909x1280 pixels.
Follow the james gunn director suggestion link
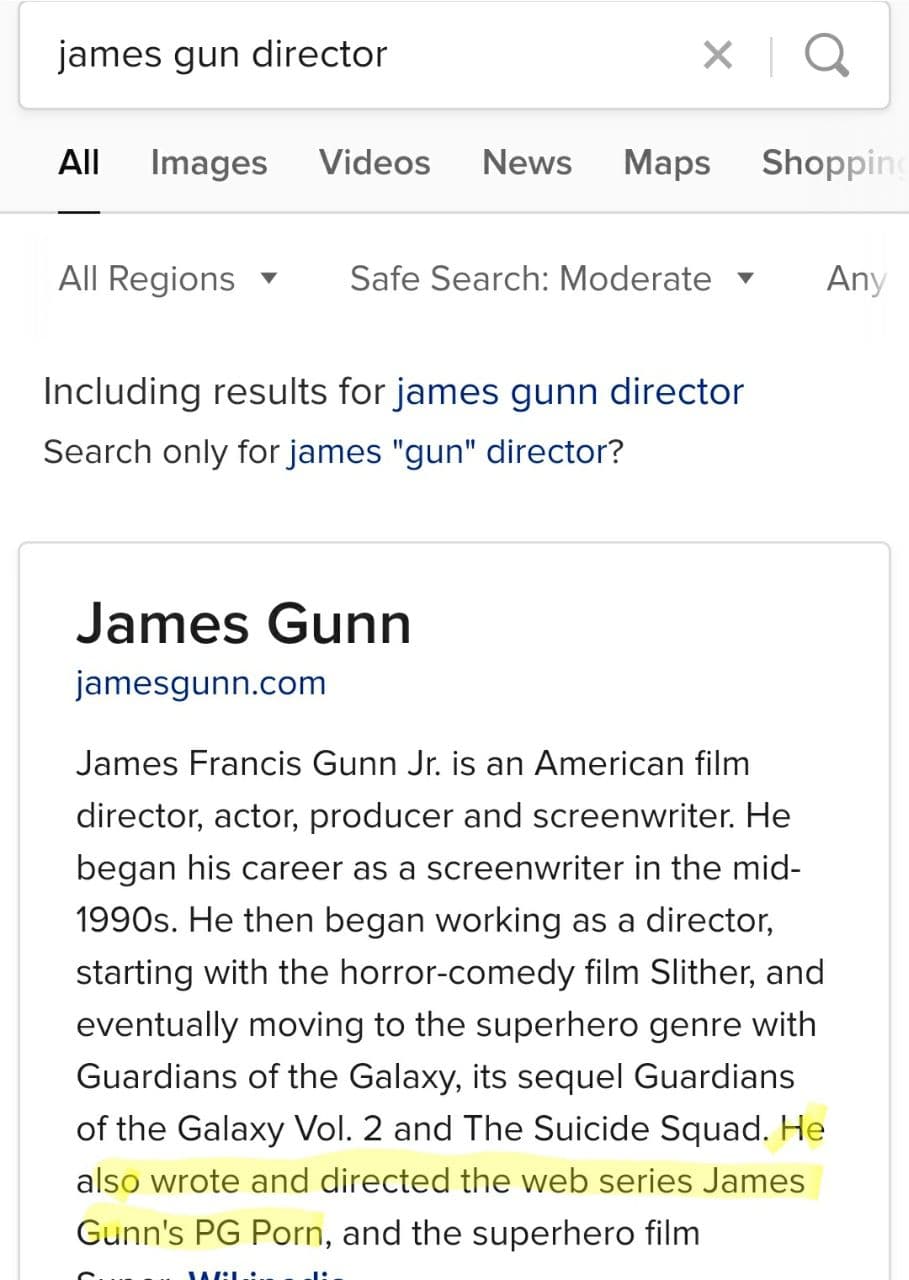569,392
